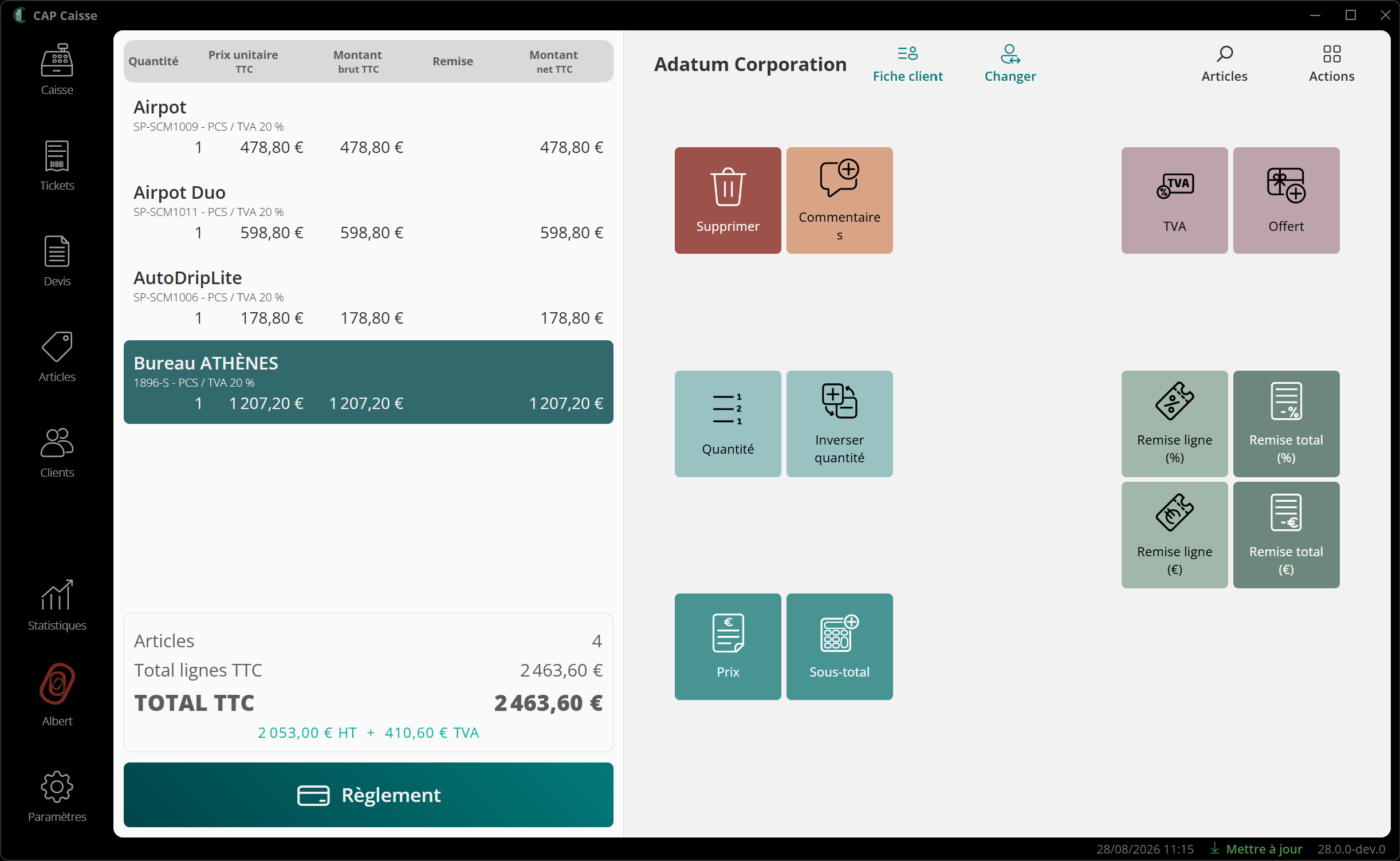The image size is (1400, 861).
Task: Click the date 28/08/2026 11:15
Action: click(1145, 849)
